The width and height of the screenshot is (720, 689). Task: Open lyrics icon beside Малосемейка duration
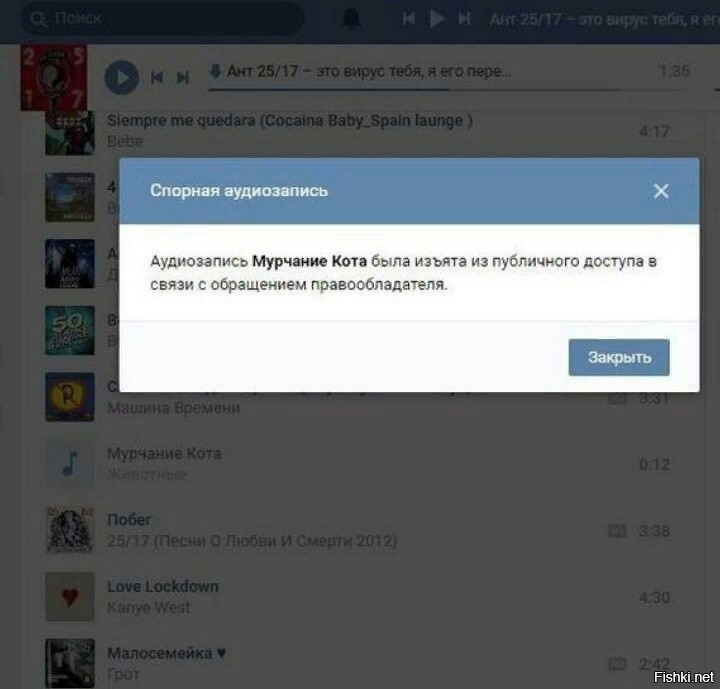[x=617, y=663]
